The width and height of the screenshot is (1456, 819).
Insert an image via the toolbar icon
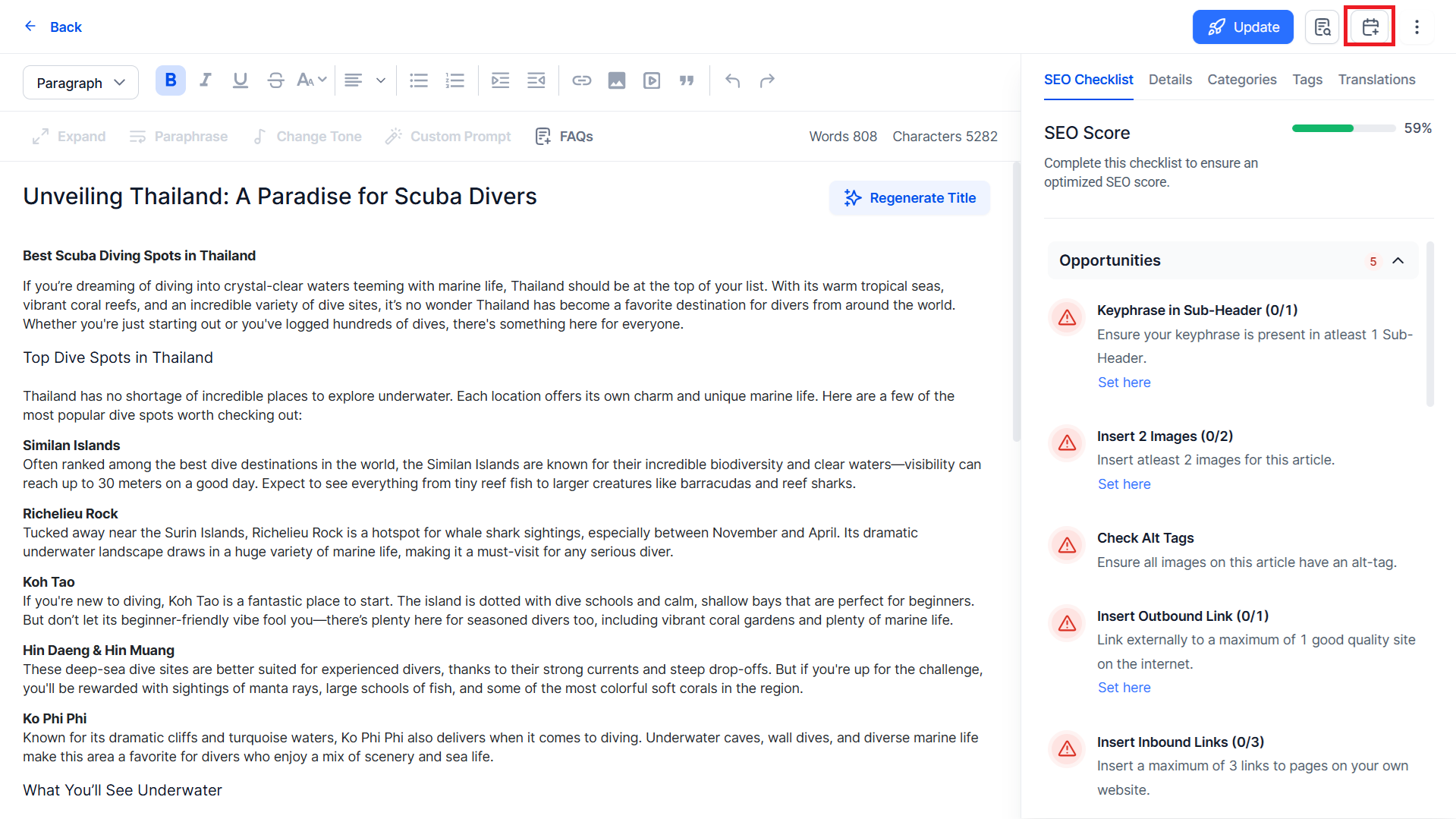point(617,80)
